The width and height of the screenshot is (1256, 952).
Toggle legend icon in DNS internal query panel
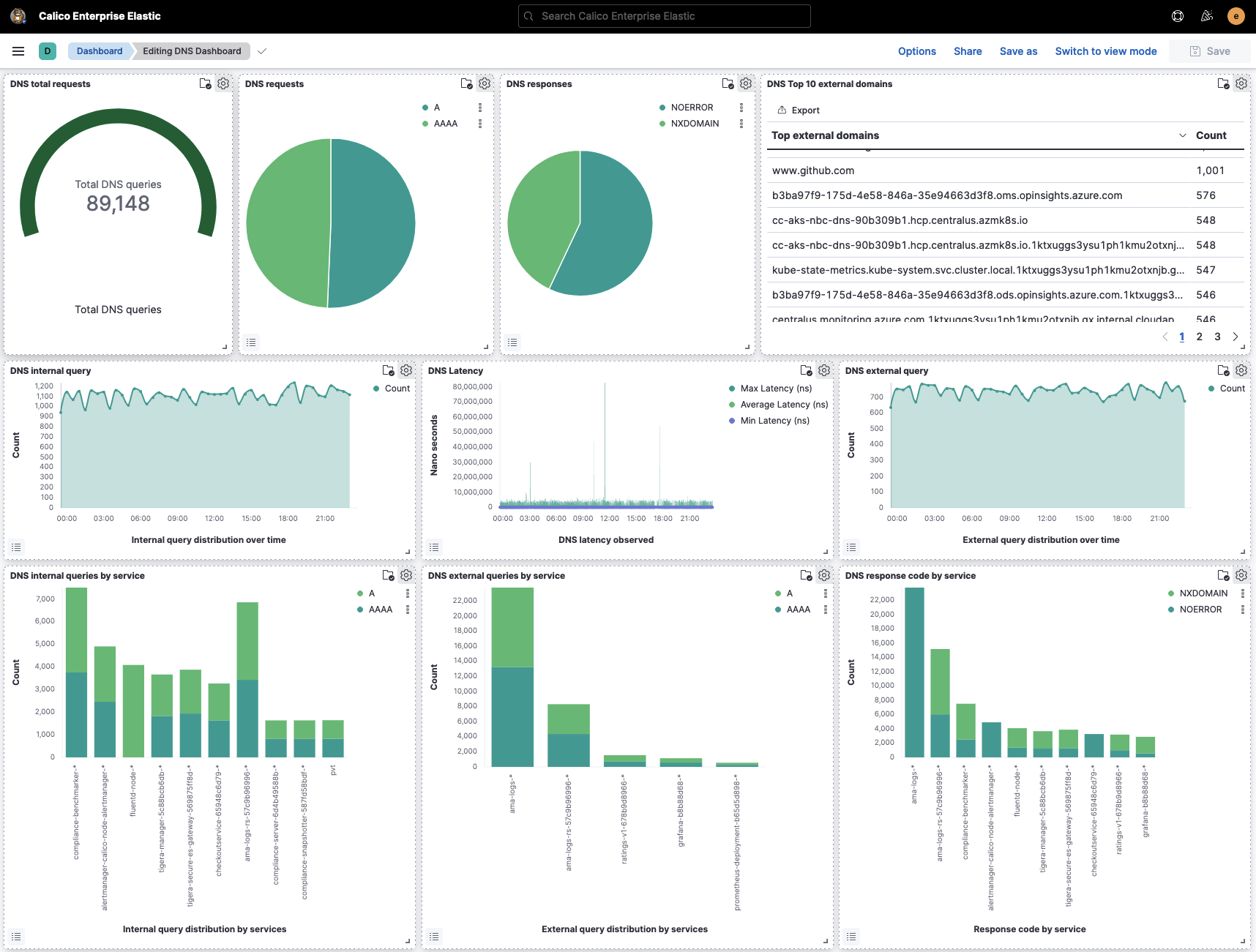pyautogui.click(x=16, y=547)
